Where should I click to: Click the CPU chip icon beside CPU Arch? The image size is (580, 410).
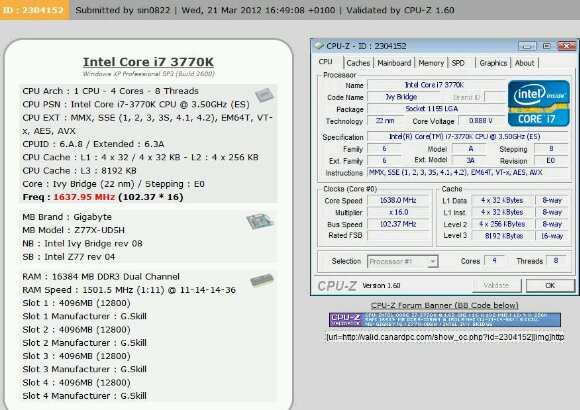(264, 95)
